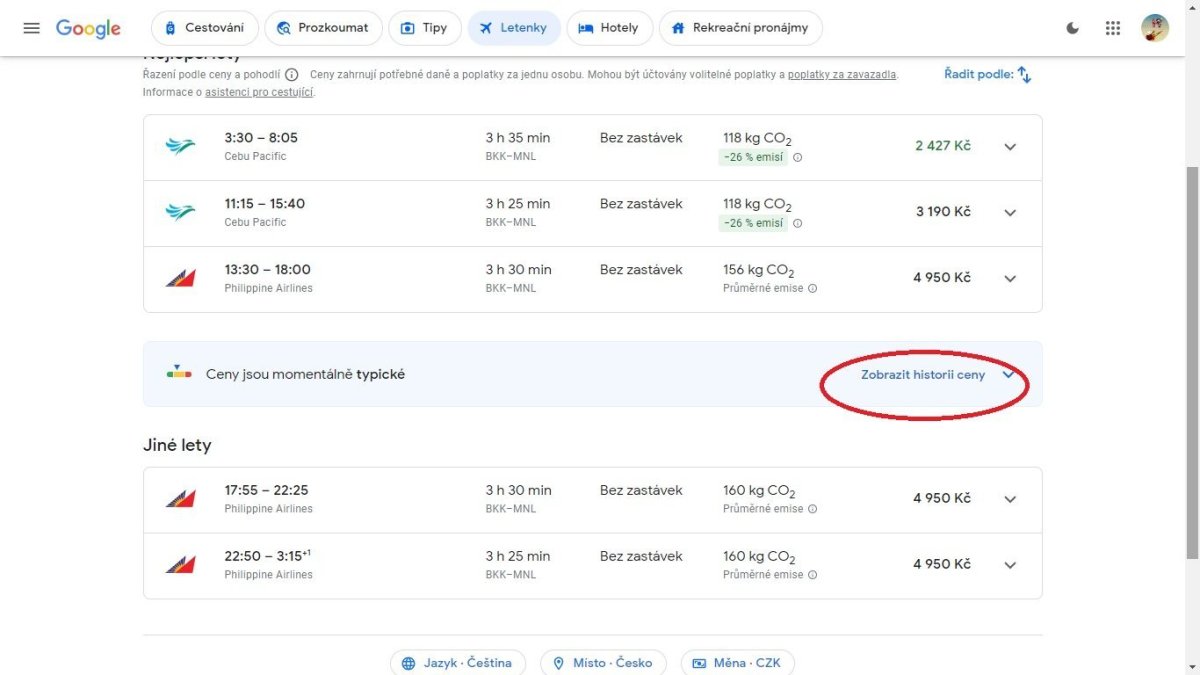Image resolution: width=1200 pixels, height=675 pixels.
Task: Switch to the Hotely tab
Action: tap(609, 28)
